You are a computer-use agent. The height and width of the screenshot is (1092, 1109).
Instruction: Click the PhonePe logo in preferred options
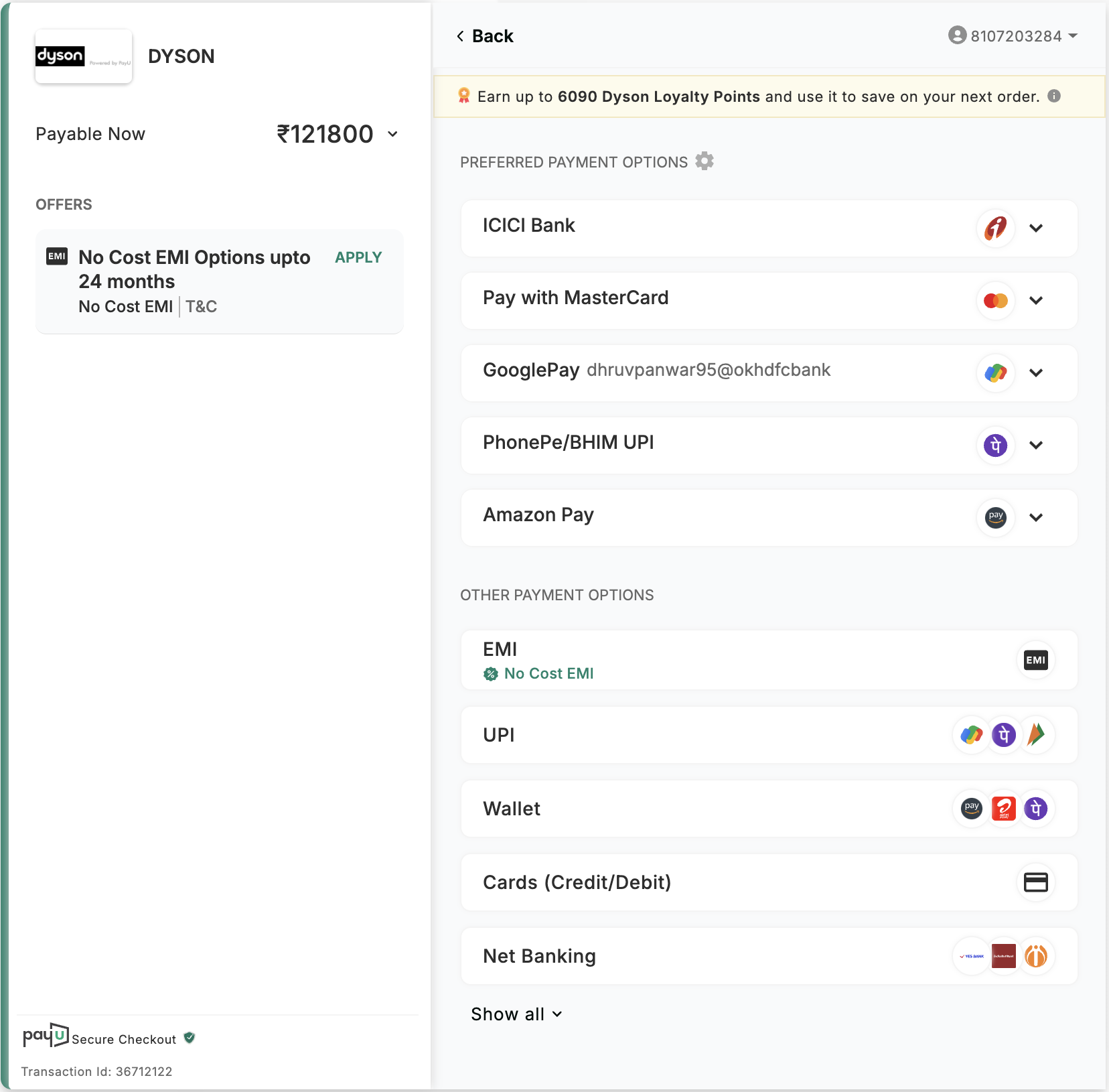pos(996,445)
